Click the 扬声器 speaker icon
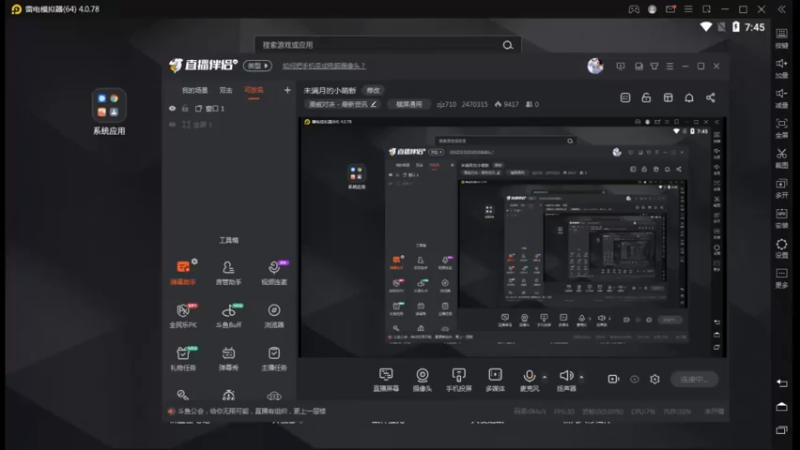 (566, 376)
